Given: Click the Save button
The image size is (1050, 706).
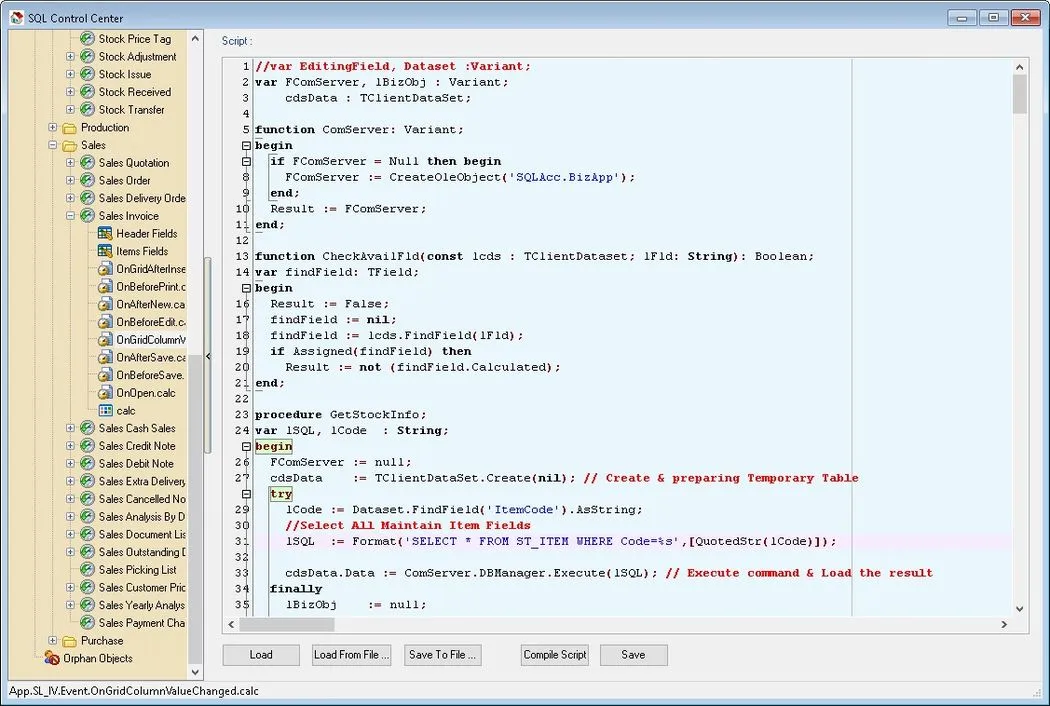Looking at the screenshot, I should tap(633, 655).
